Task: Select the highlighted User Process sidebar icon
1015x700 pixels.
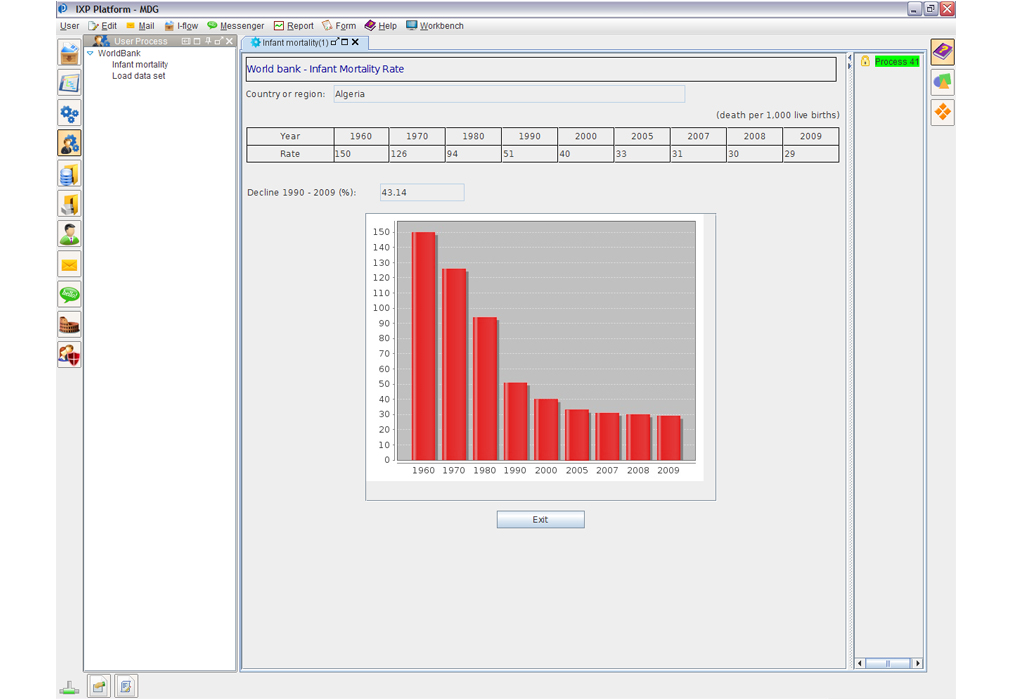Action: 69,143
